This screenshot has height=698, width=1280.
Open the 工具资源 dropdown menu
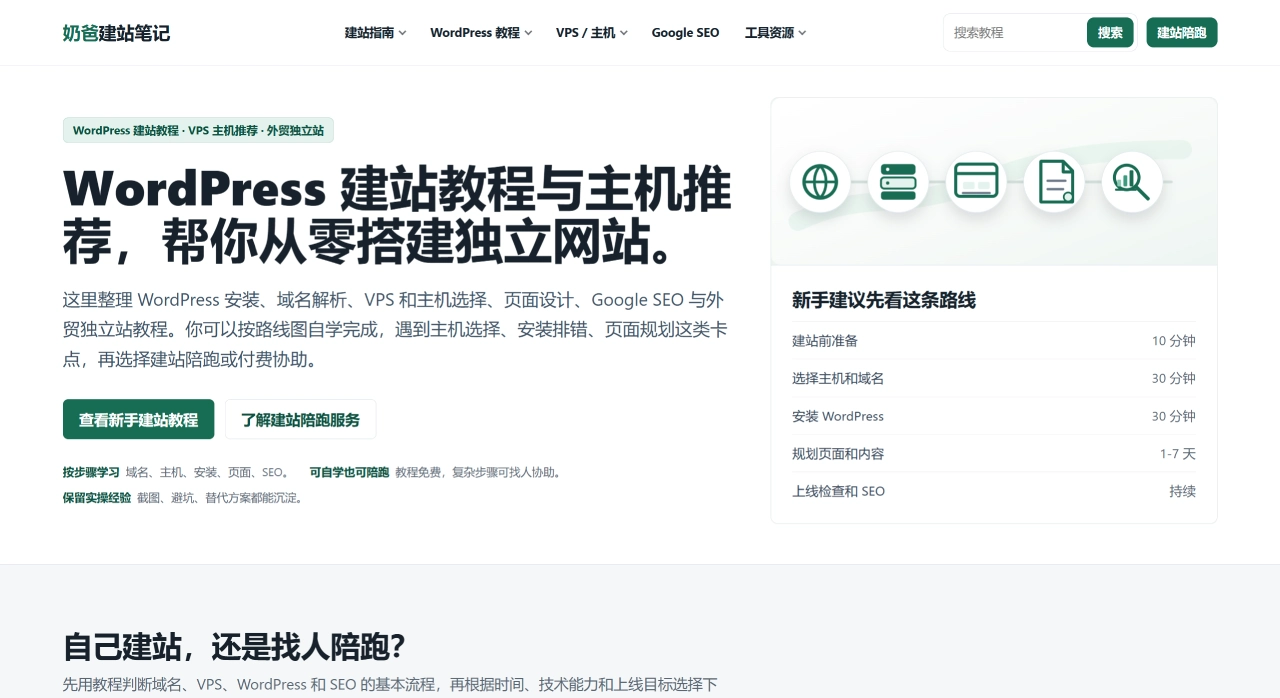pos(775,33)
